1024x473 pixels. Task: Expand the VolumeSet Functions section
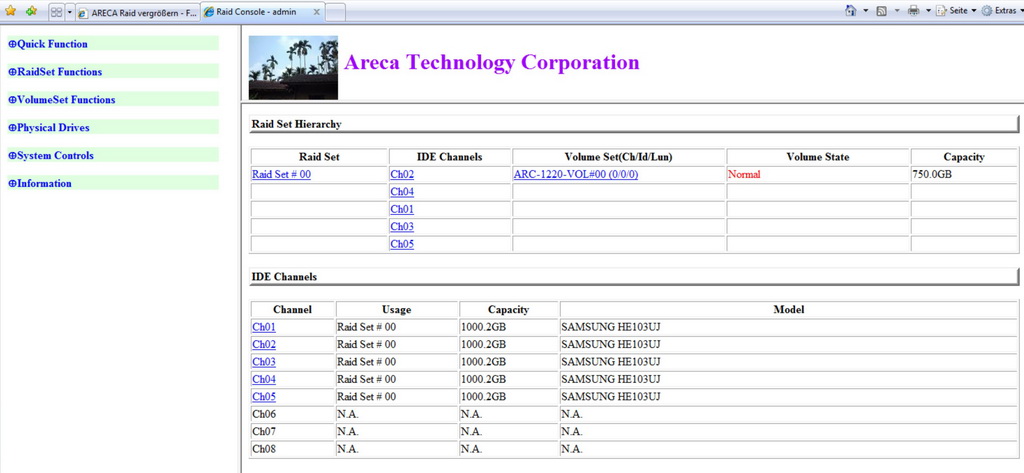61,100
